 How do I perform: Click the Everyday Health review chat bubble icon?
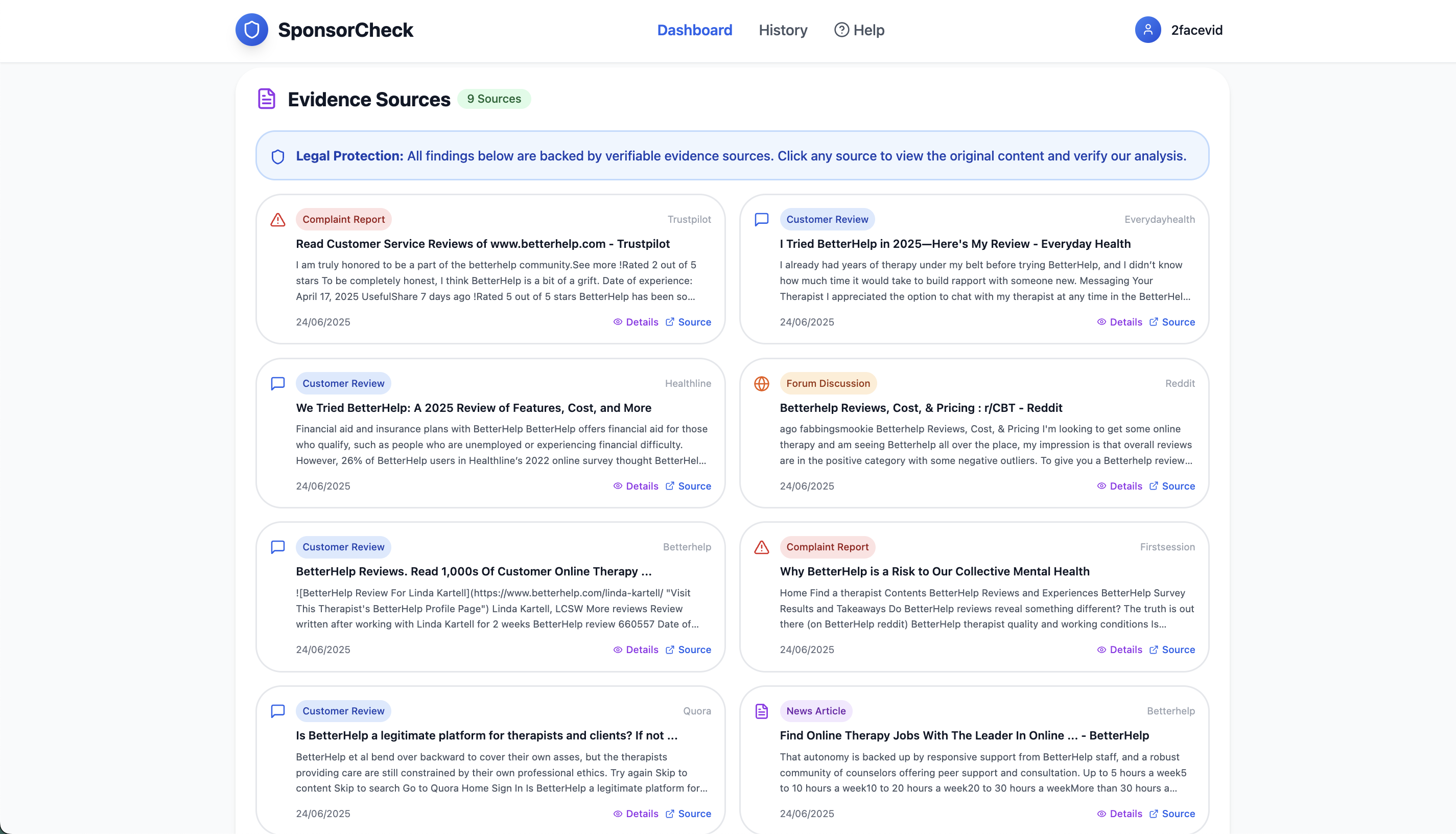point(761,220)
